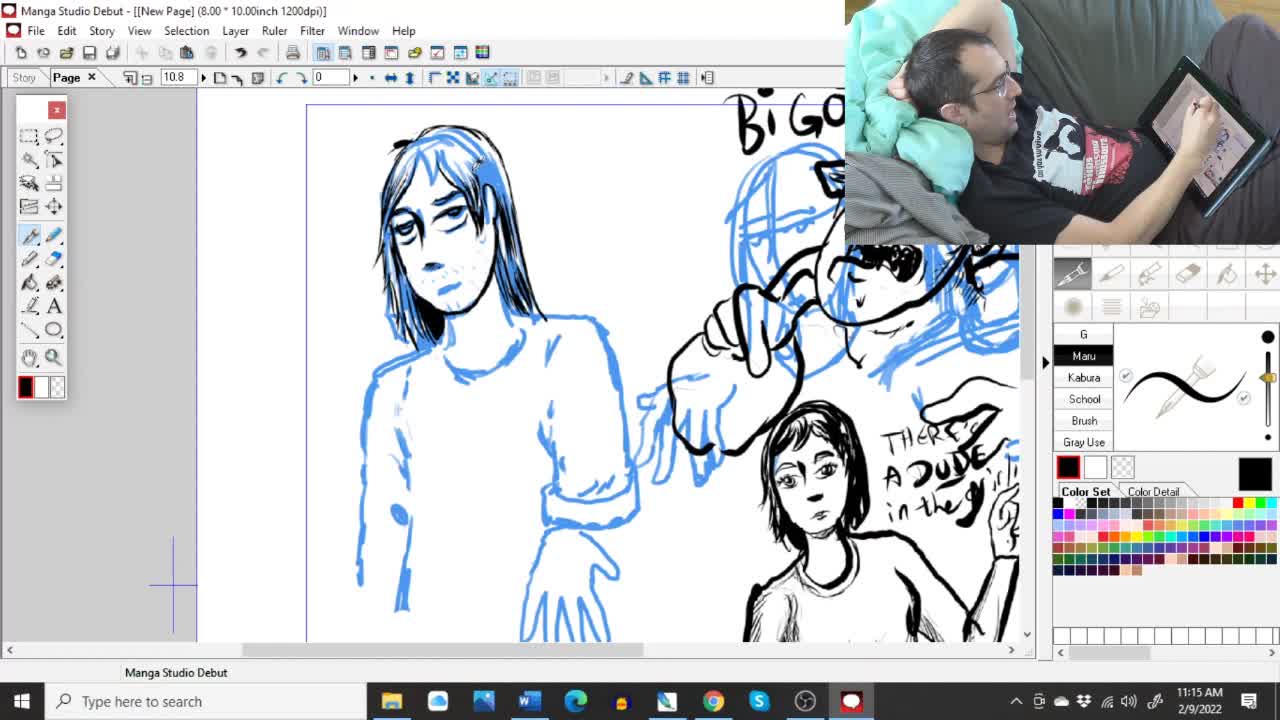
Task: Select the line tool
Action: pyautogui.click(x=29, y=331)
